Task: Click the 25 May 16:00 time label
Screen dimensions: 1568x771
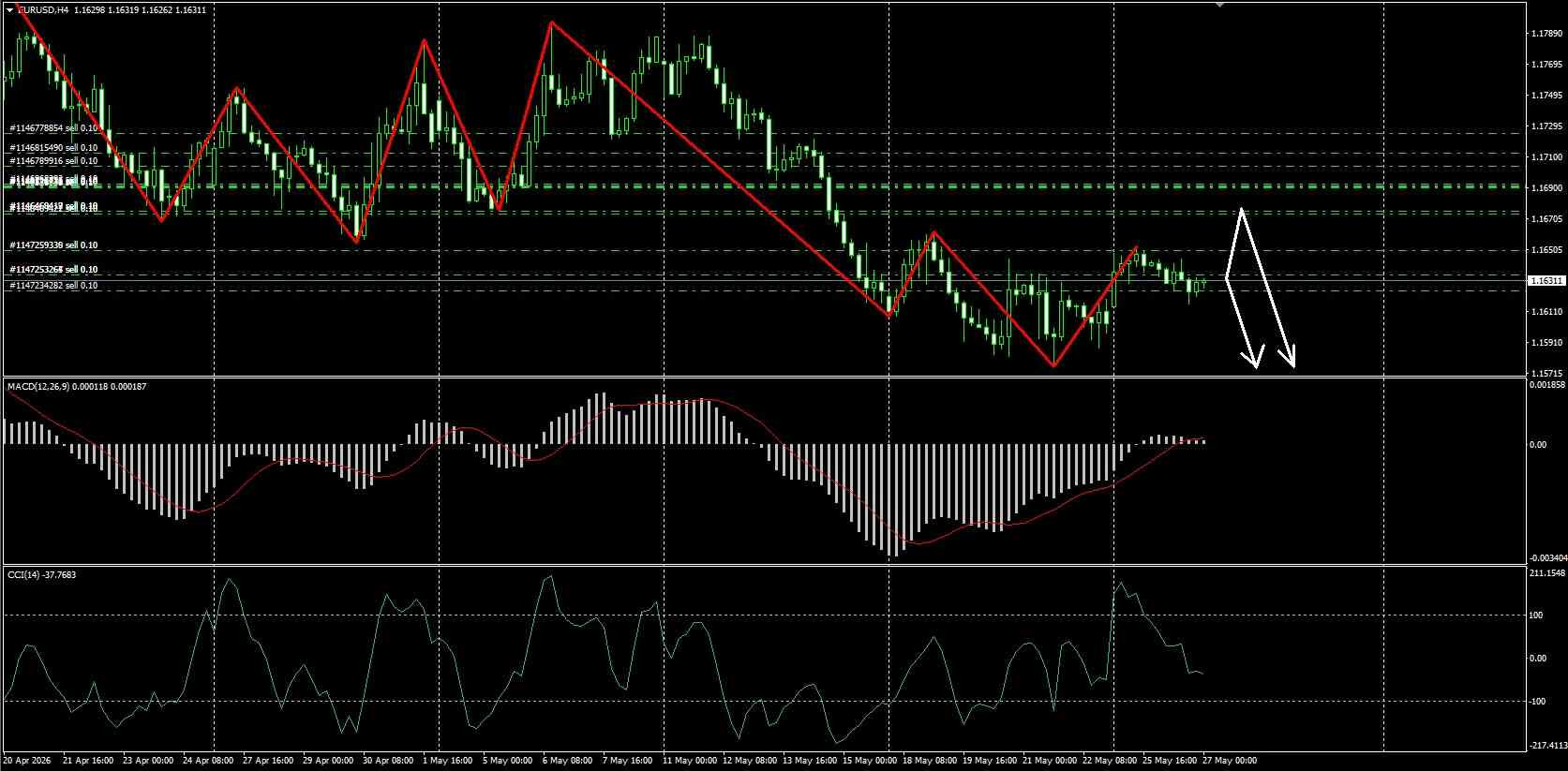Action: [x=1171, y=760]
